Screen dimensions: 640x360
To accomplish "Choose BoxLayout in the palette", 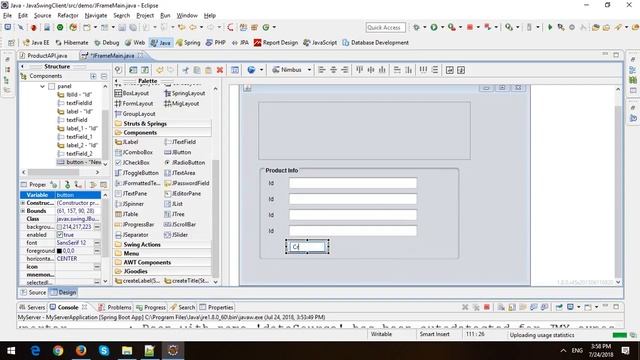I will tap(132, 93).
